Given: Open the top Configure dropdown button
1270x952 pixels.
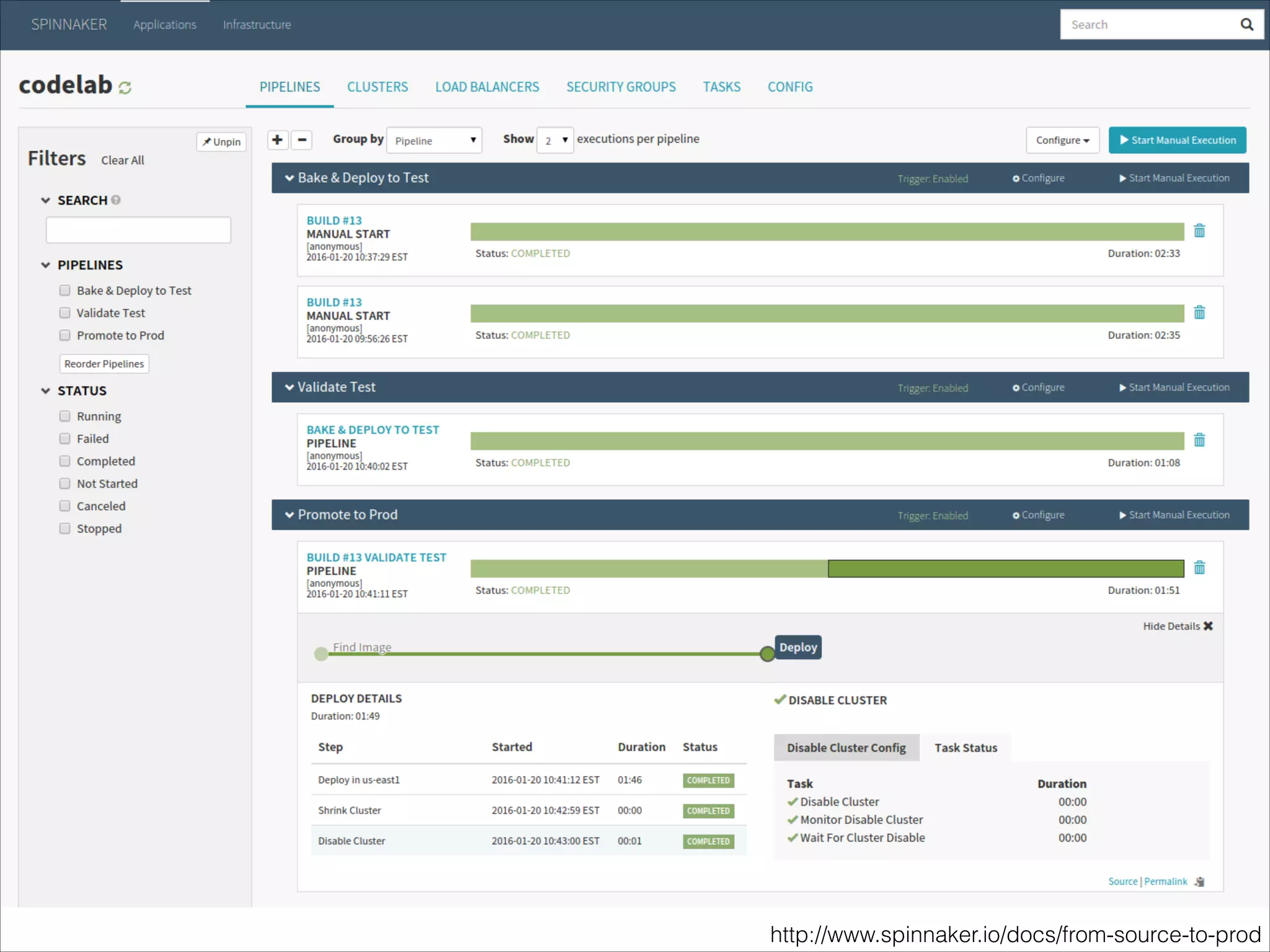Looking at the screenshot, I should (x=1062, y=140).
